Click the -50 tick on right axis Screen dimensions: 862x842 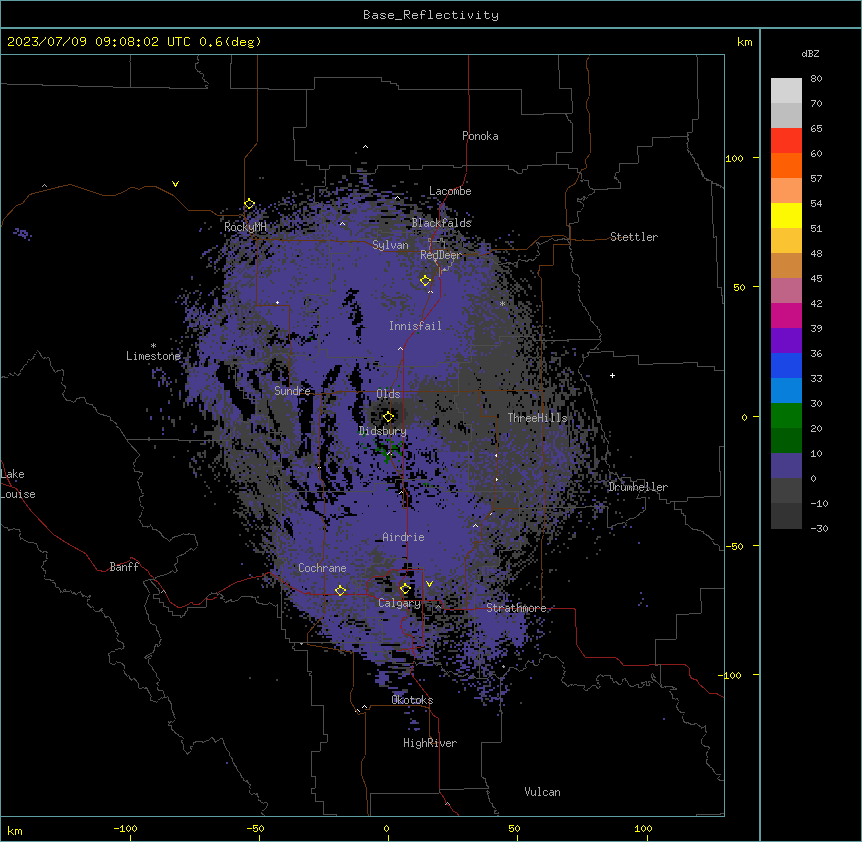[x=734, y=546]
